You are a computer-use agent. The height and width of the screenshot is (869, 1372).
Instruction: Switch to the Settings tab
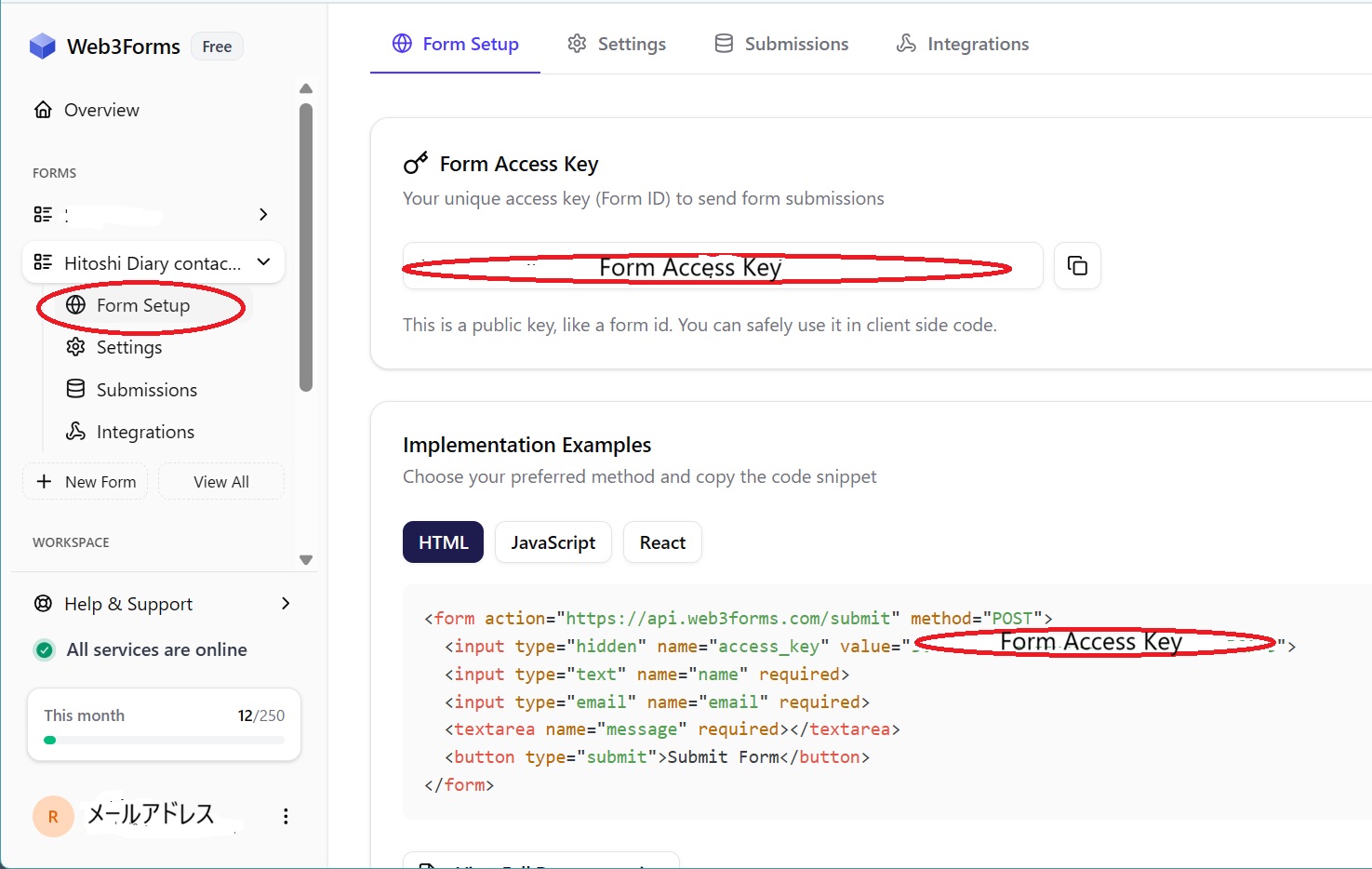coord(617,44)
